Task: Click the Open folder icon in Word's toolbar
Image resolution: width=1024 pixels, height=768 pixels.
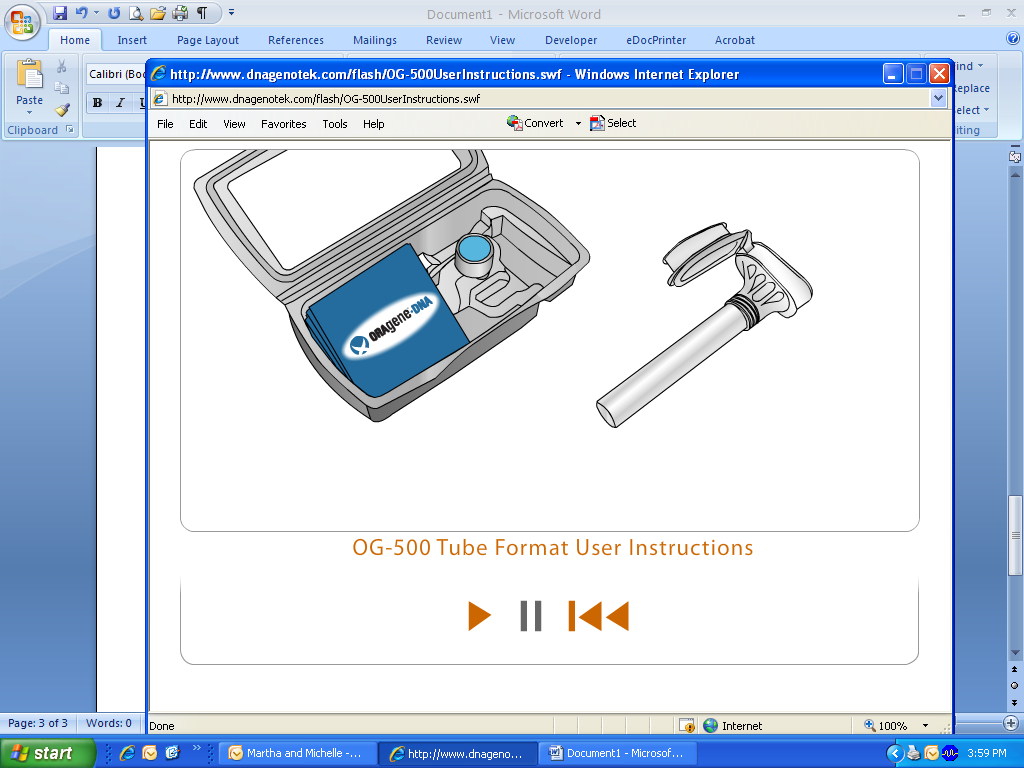Action: coord(158,13)
